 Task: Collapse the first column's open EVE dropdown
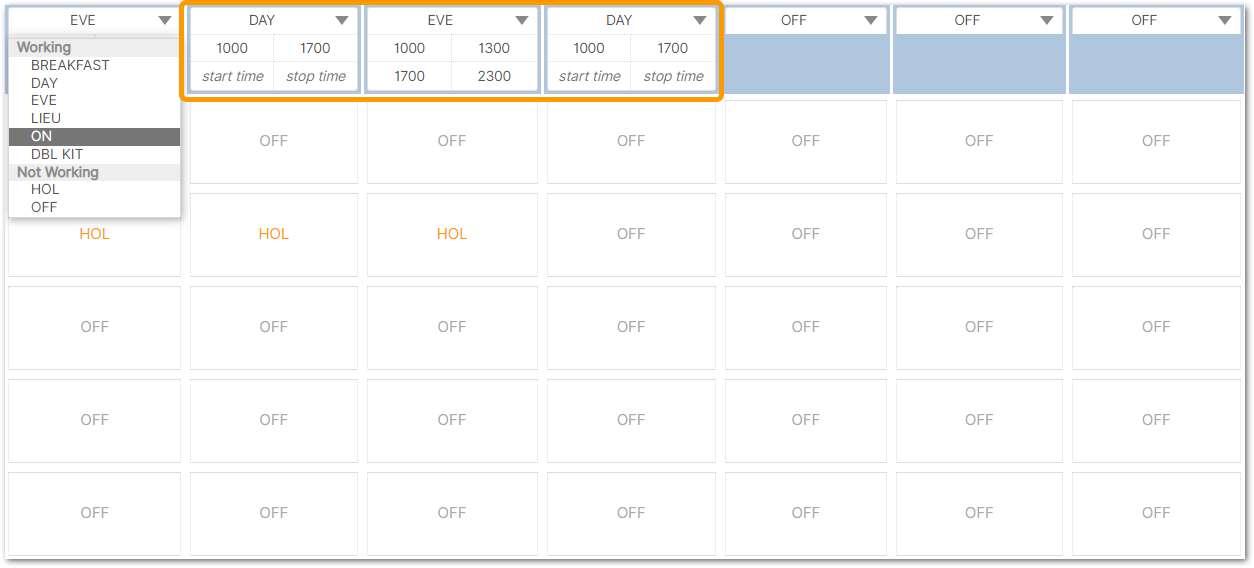pyautogui.click(x=165, y=20)
